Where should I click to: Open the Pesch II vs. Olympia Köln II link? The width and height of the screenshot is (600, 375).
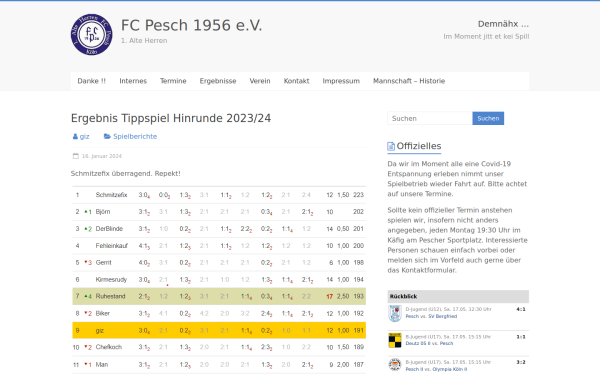(x=436, y=369)
